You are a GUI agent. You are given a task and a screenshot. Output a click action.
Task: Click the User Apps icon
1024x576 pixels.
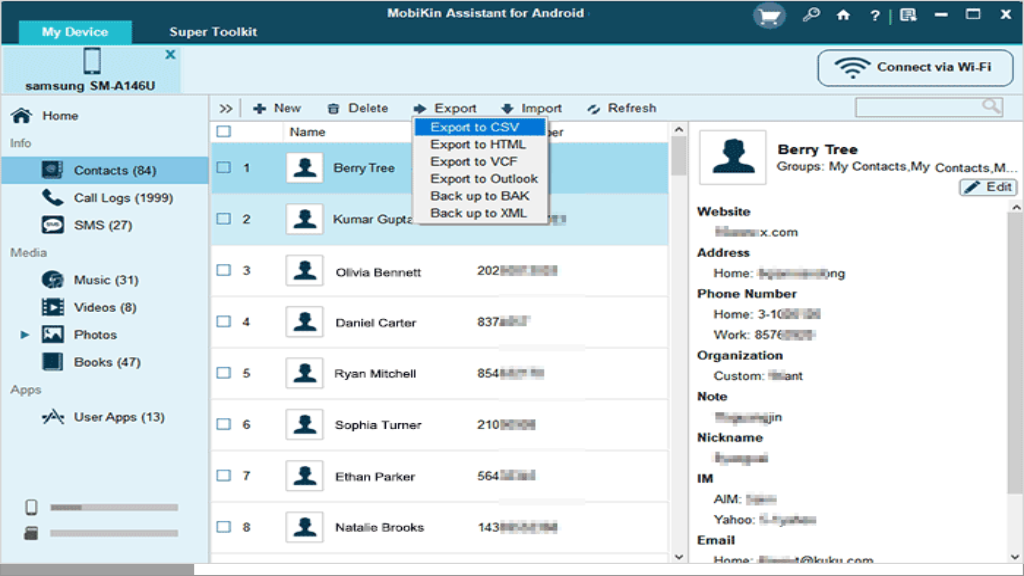click(x=52, y=417)
